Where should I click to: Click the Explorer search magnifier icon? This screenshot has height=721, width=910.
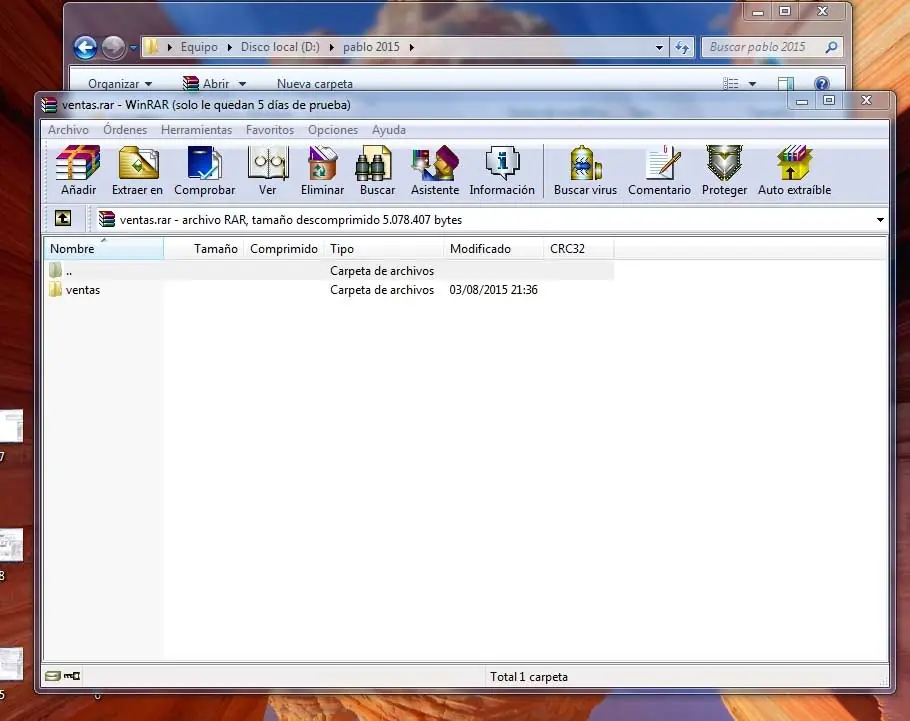[x=831, y=47]
